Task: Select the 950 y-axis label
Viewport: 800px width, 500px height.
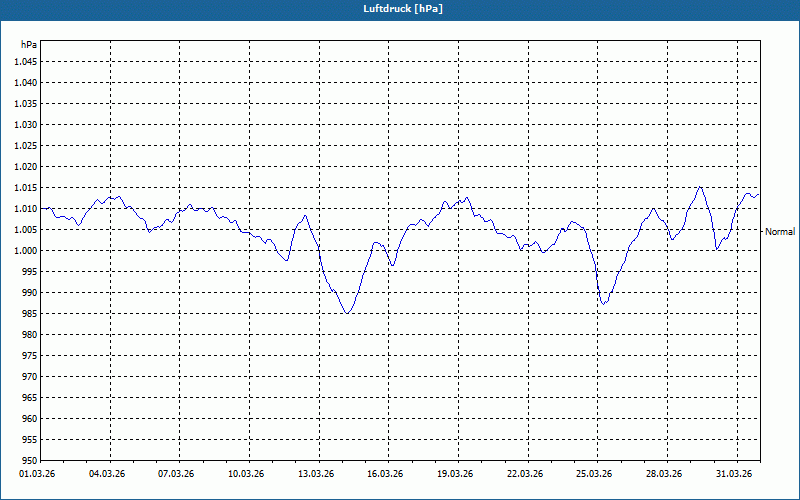Action: (30, 461)
